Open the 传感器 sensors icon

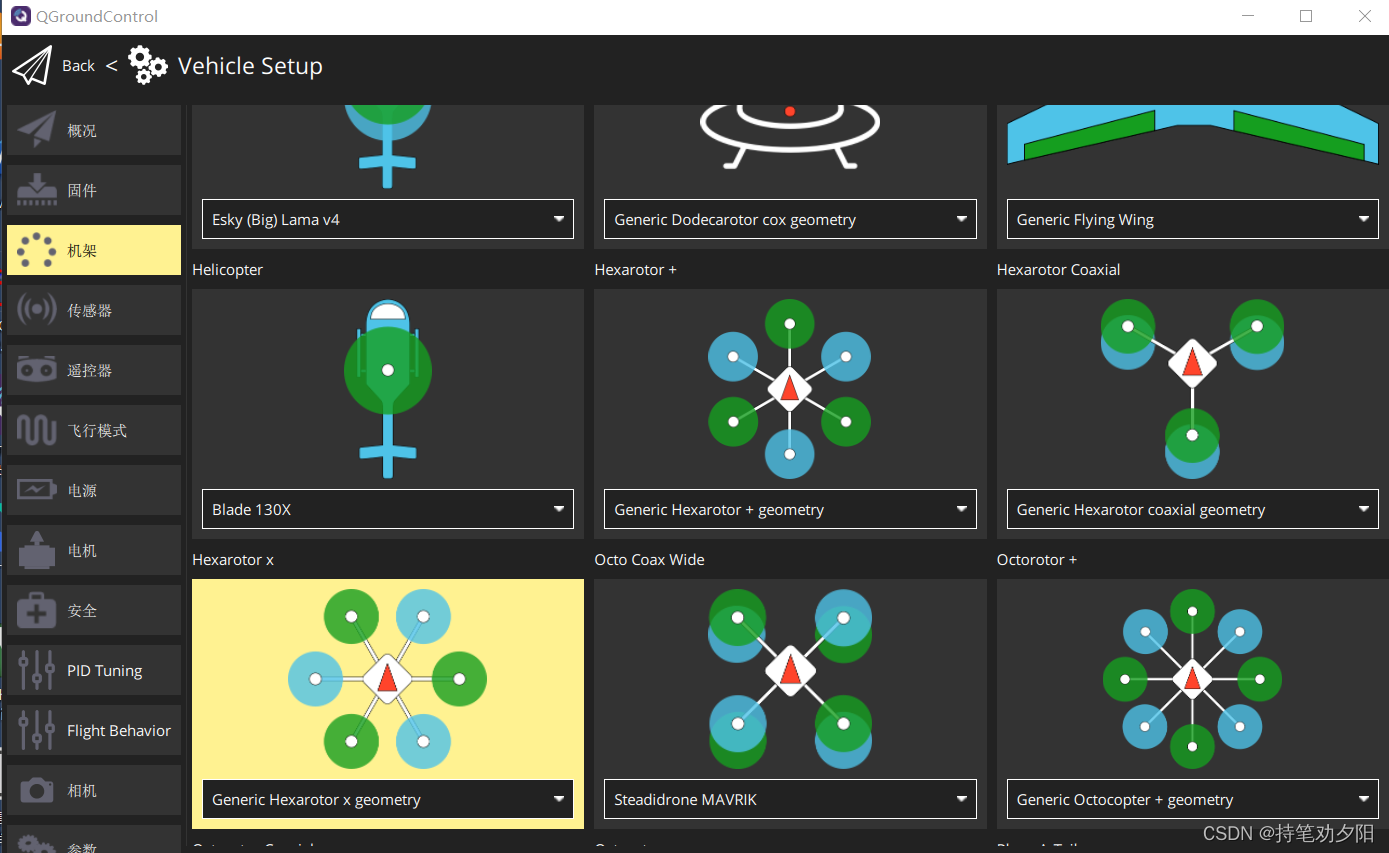coord(37,310)
